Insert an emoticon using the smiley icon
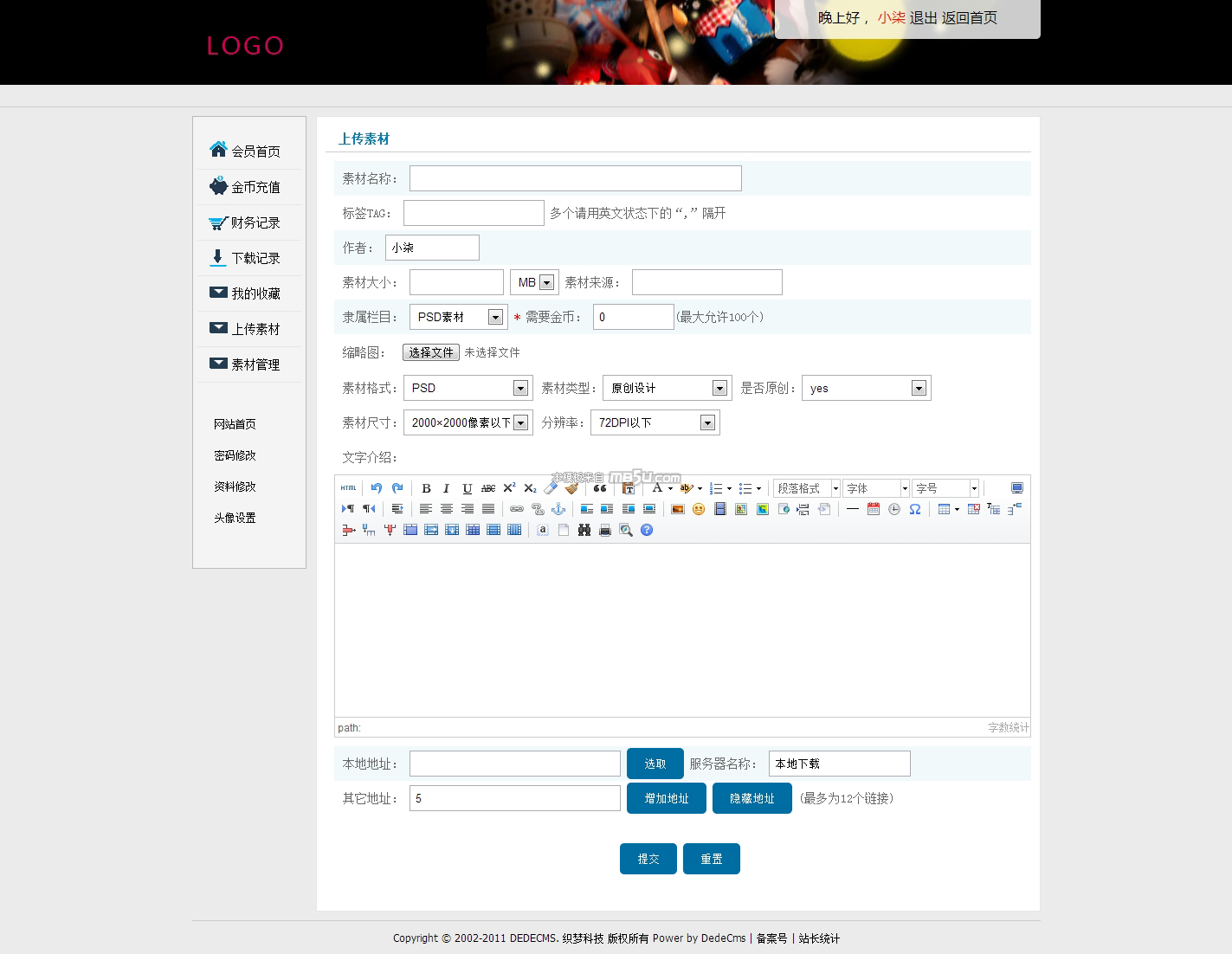Screen dimensions: 1232x954 (x=699, y=509)
